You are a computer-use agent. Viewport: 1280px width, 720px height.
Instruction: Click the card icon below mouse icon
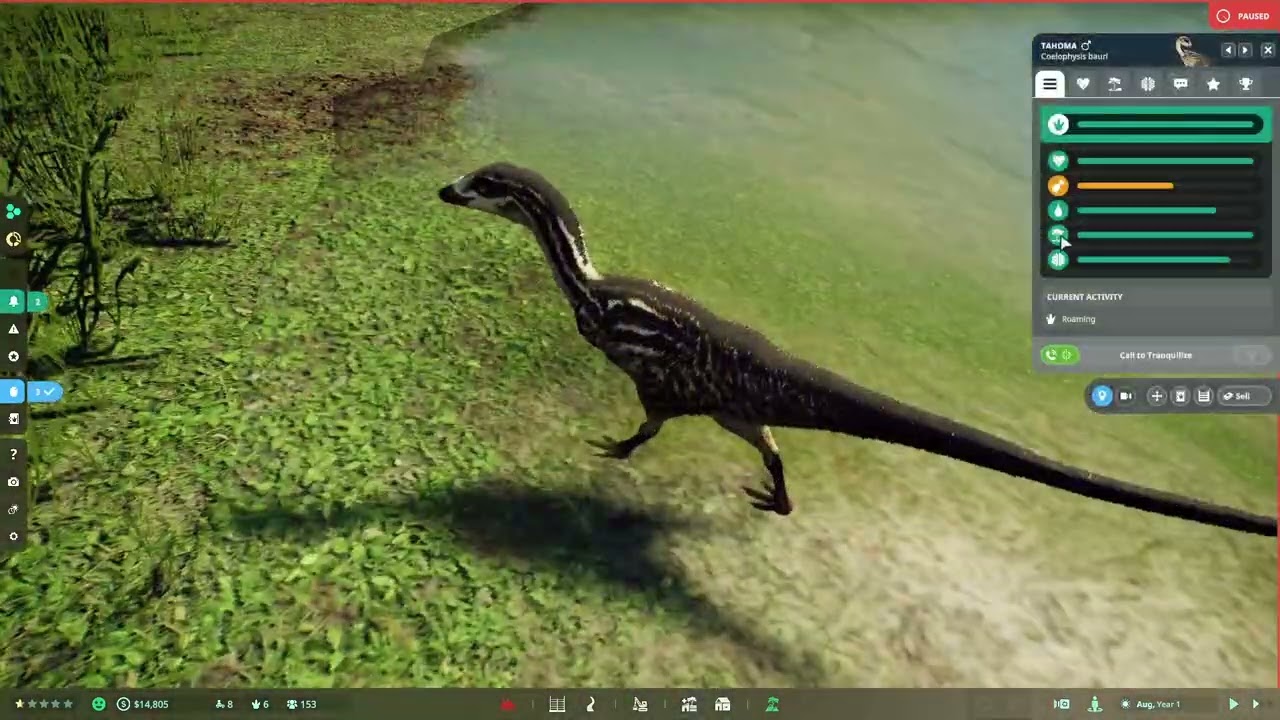click(13, 419)
